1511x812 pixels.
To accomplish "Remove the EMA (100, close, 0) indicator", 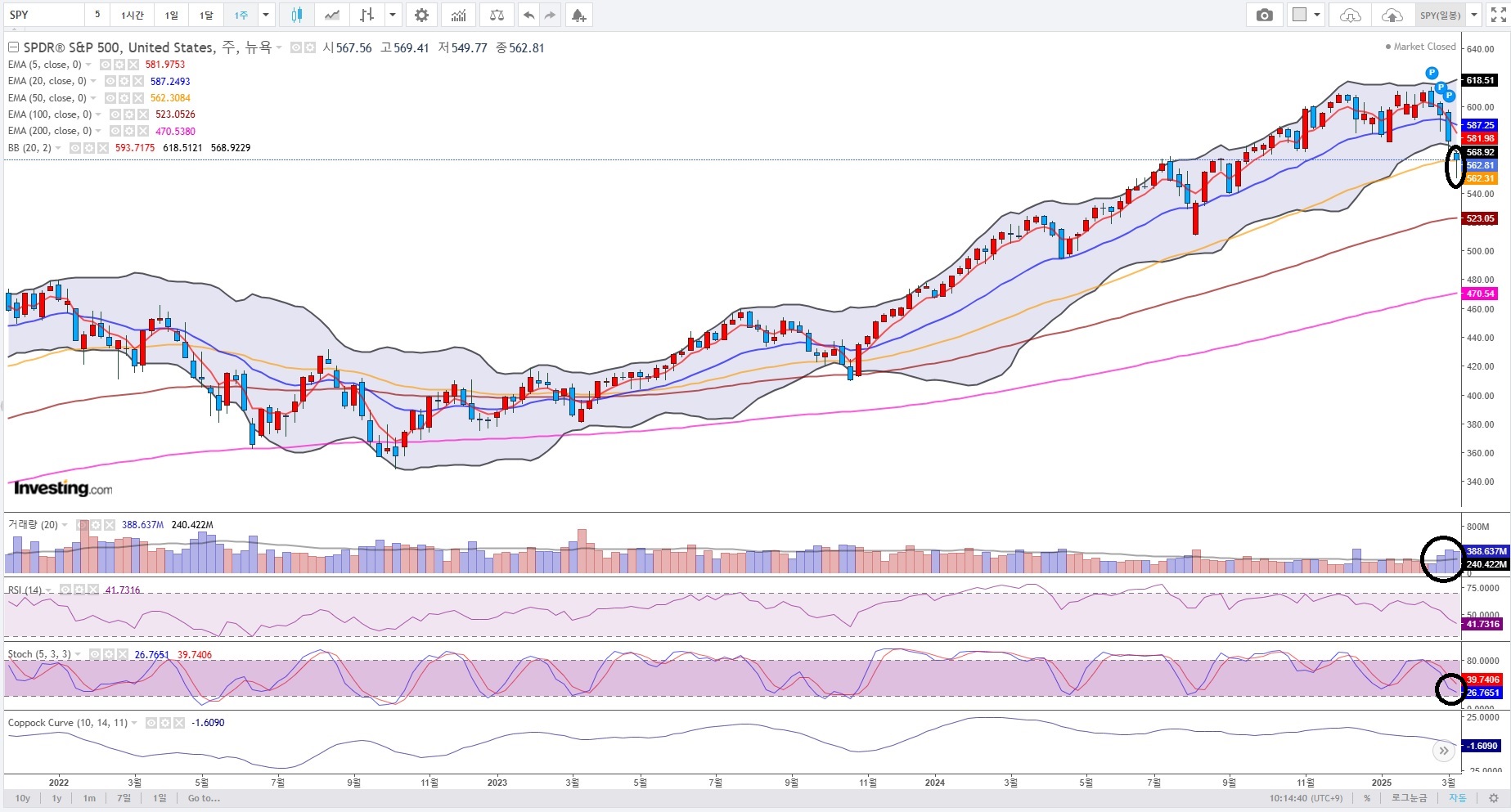I will tap(142, 114).
